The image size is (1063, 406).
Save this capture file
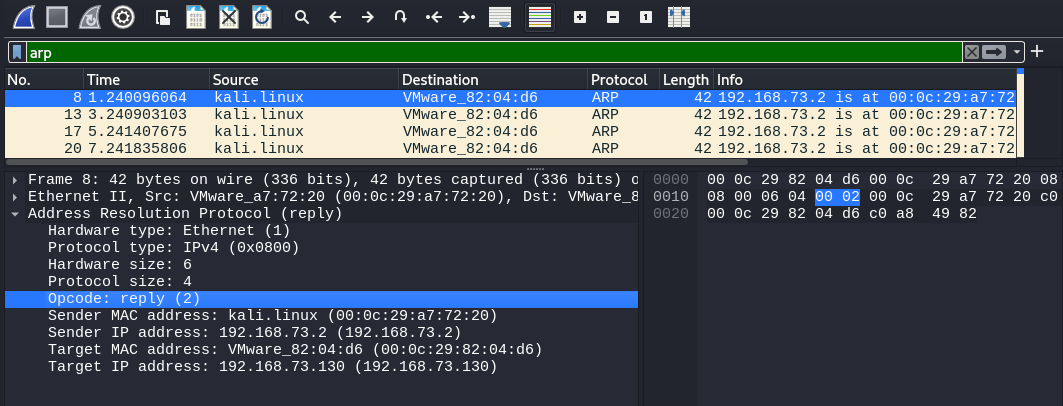point(196,17)
